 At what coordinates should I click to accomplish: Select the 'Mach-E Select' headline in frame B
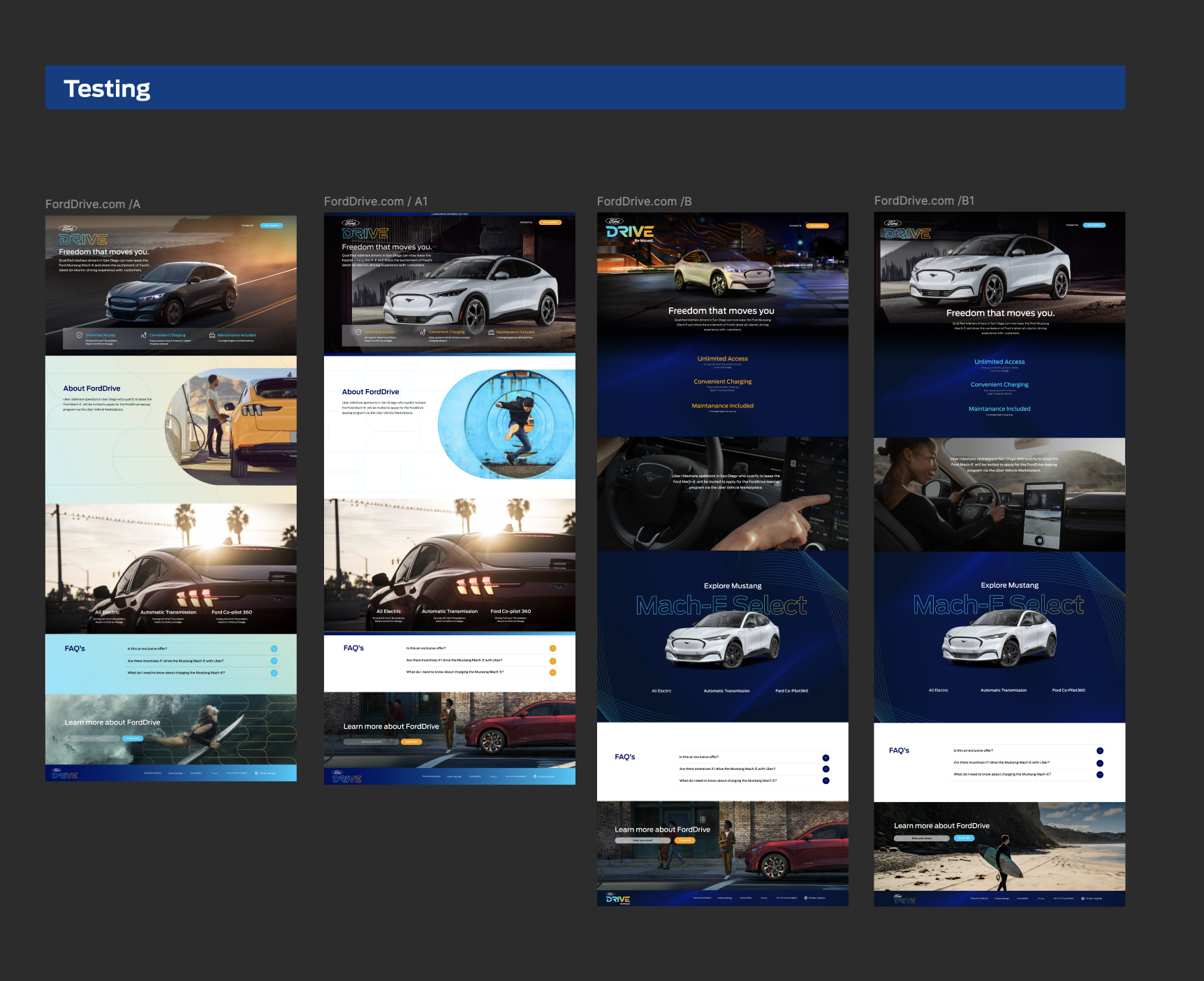(x=721, y=605)
